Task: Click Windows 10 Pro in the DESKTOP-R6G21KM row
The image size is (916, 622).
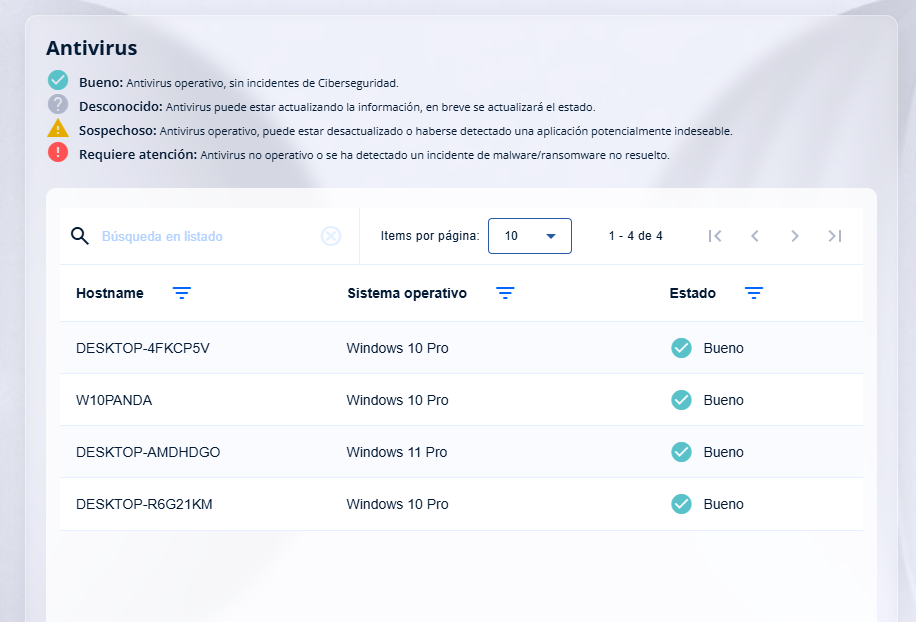Action: [397, 504]
